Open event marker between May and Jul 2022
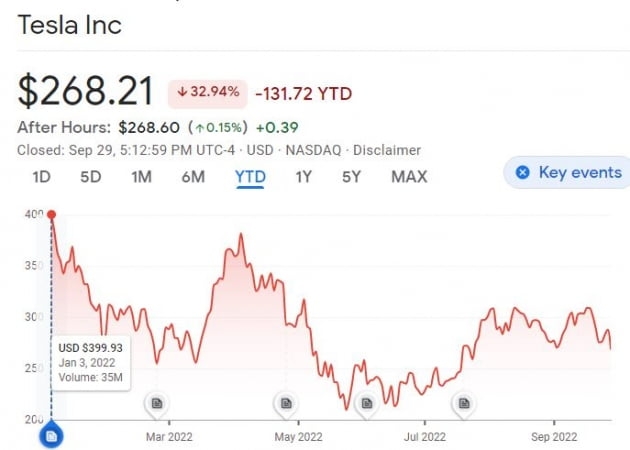630x450 pixels. (x=366, y=404)
